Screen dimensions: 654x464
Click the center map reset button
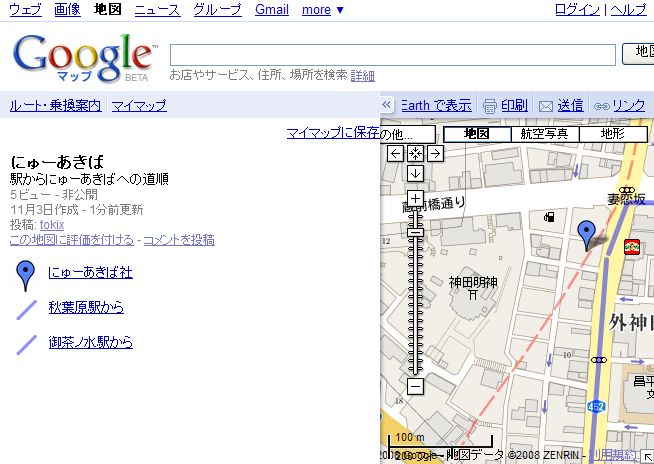click(415, 154)
